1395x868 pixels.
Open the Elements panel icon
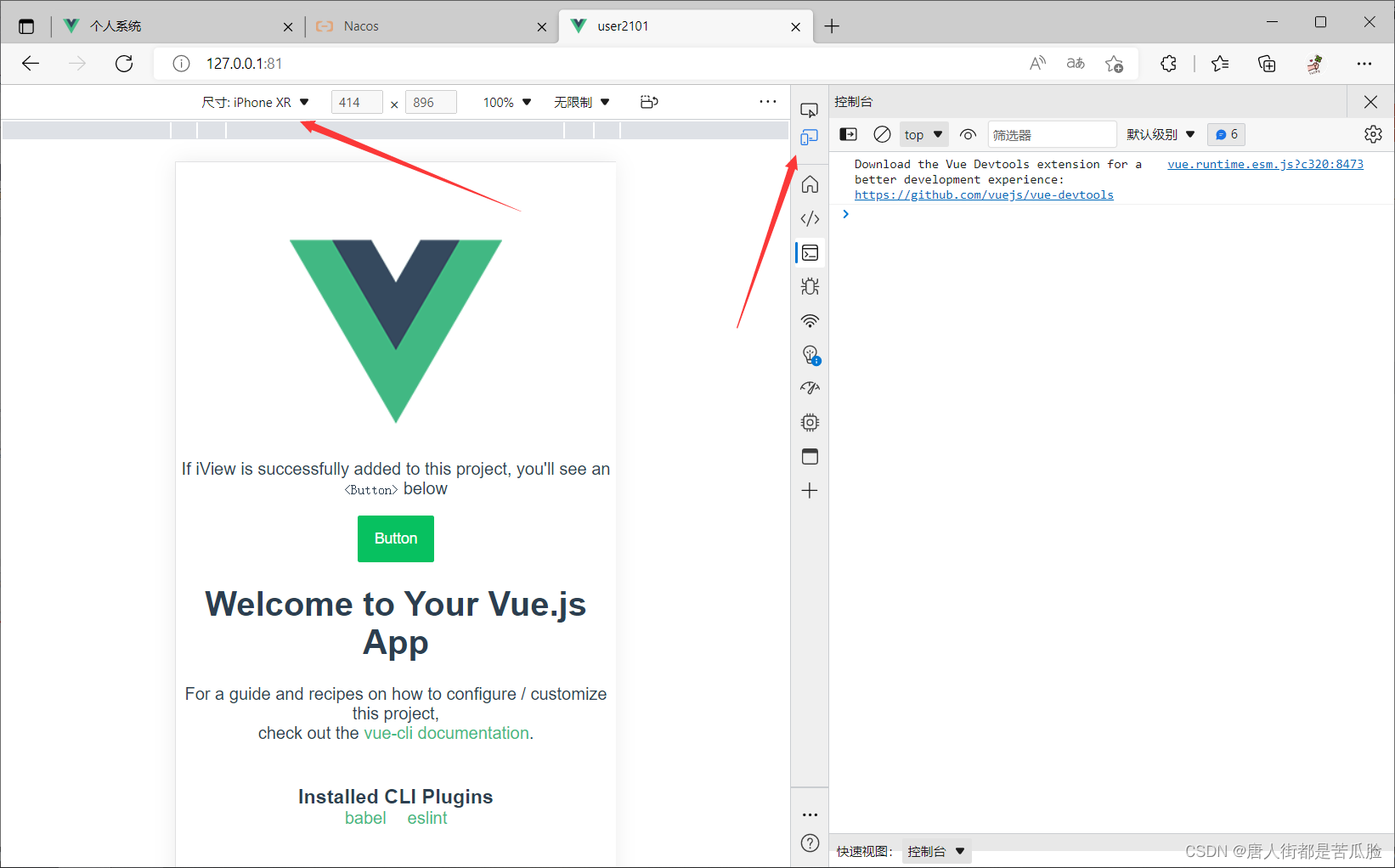coord(810,218)
